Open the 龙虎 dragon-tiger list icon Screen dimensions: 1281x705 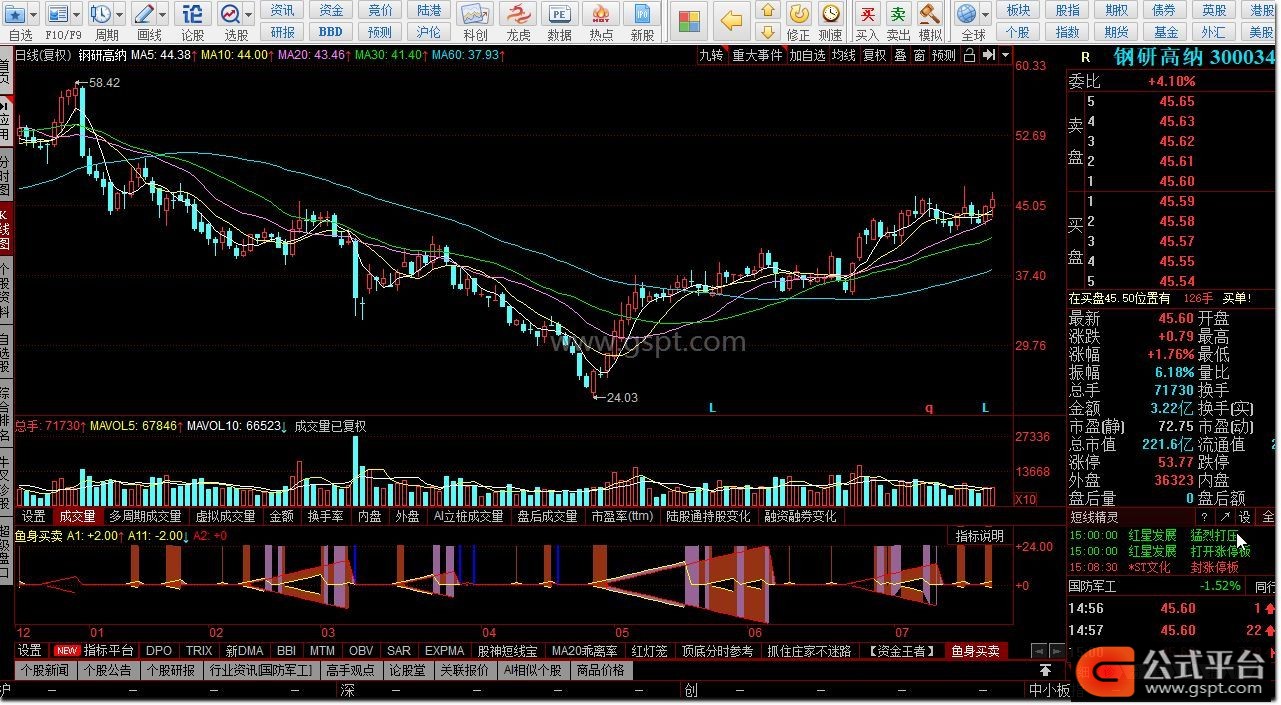click(x=517, y=15)
